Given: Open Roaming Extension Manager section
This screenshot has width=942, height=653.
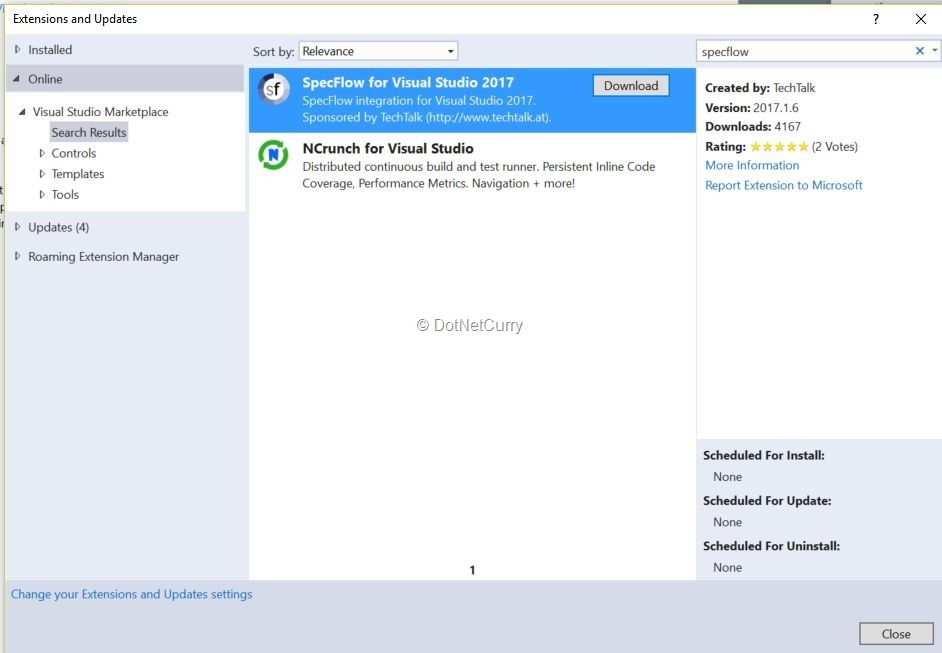Looking at the screenshot, I should (x=103, y=257).
